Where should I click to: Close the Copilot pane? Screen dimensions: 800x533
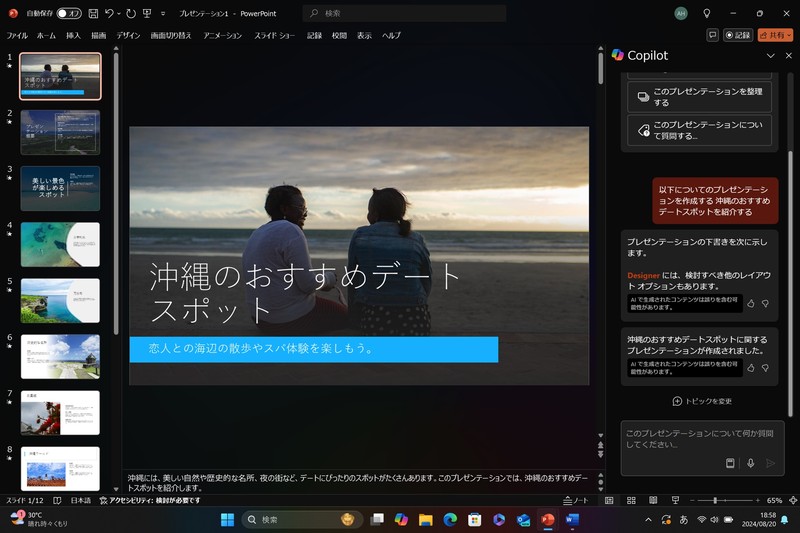click(789, 56)
